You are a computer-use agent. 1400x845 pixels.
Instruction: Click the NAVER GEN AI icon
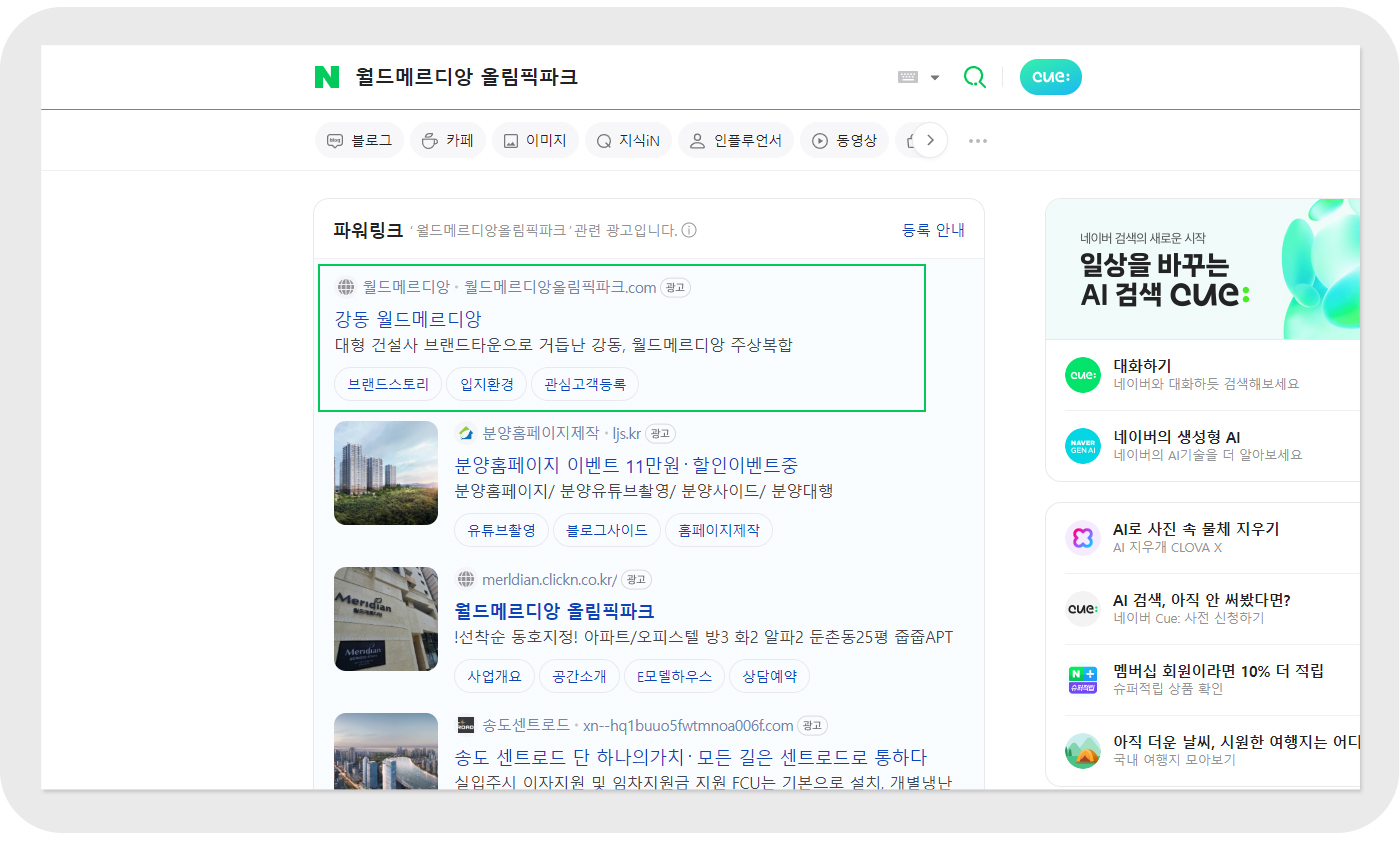tap(1083, 446)
